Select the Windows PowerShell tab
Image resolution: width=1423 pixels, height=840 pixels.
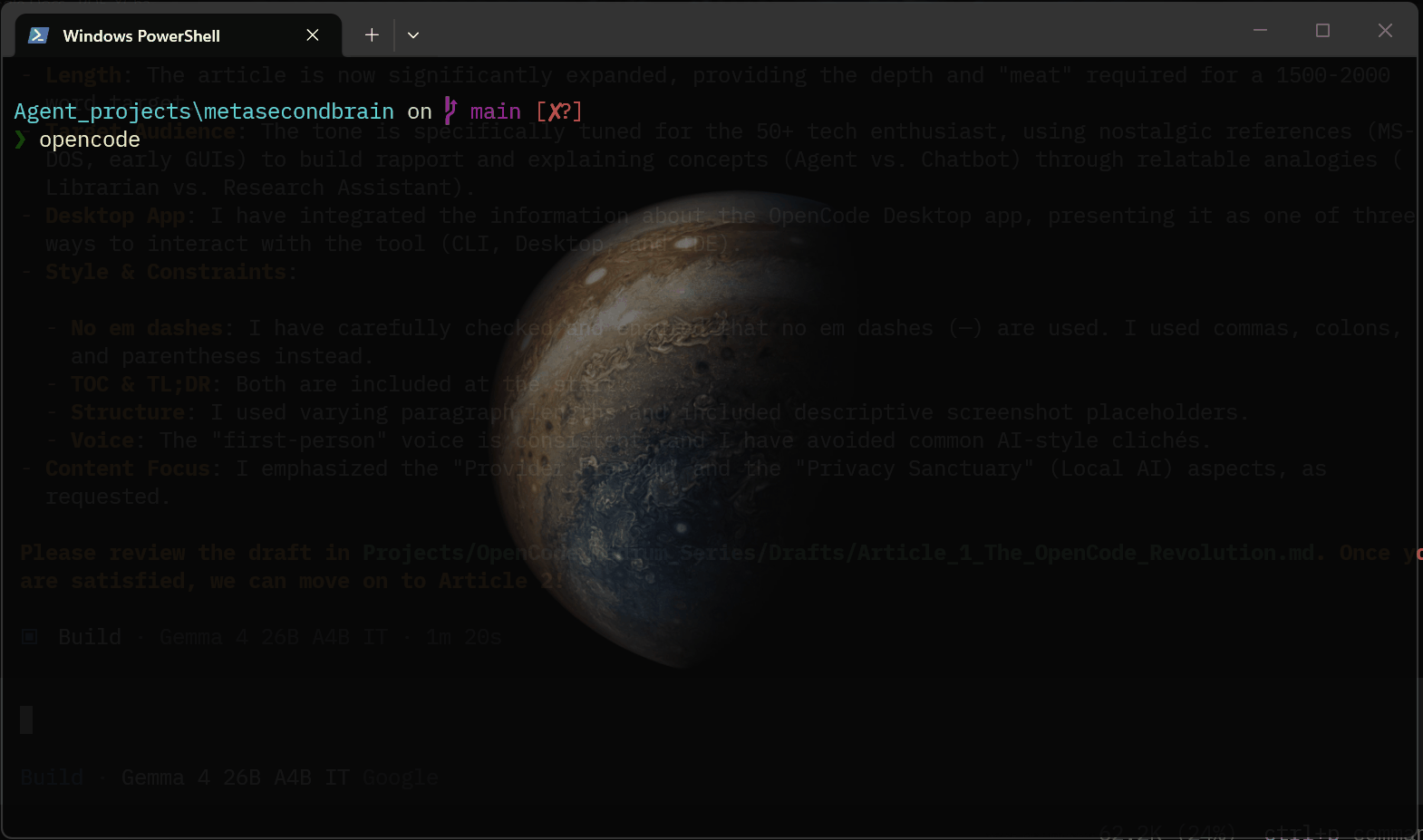click(x=179, y=35)
